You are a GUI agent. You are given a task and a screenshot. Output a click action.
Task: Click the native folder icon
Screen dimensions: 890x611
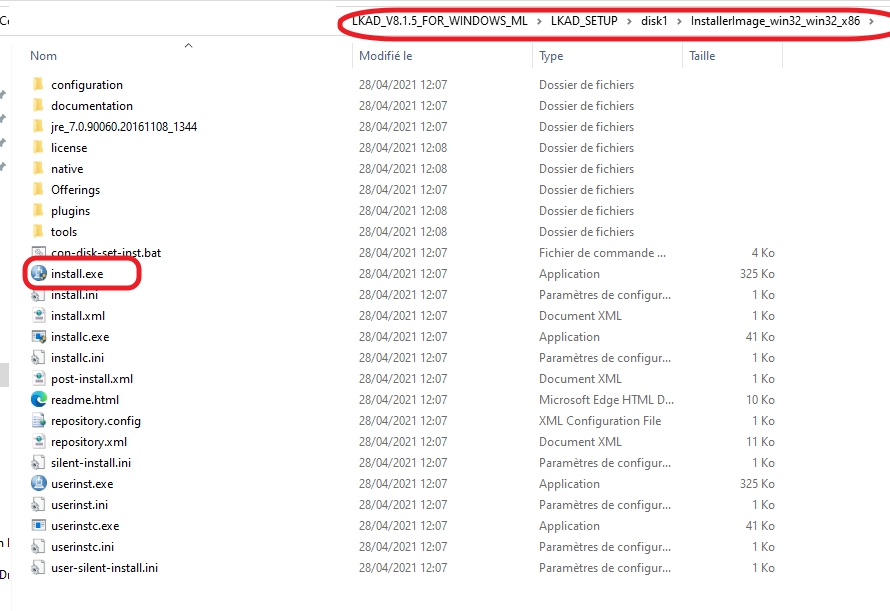tap(38, 169)
